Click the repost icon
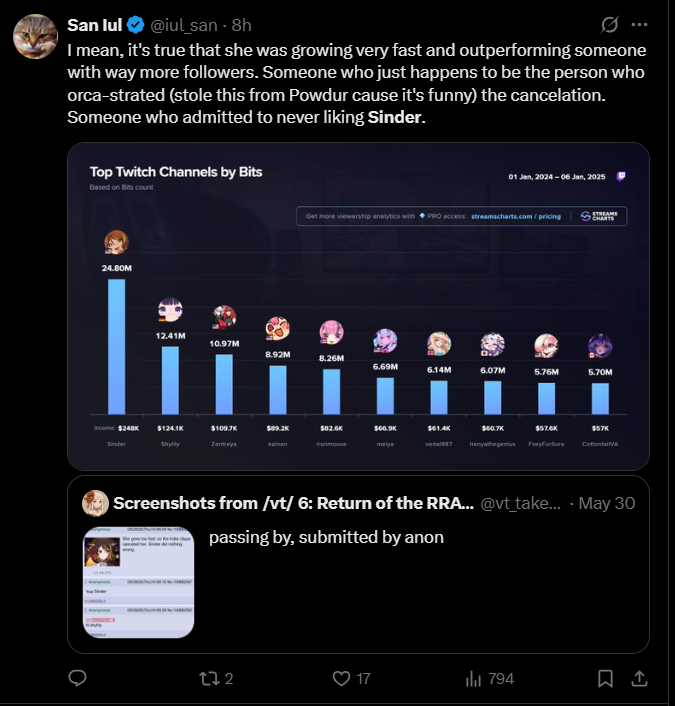 click(x=209, y=678)
